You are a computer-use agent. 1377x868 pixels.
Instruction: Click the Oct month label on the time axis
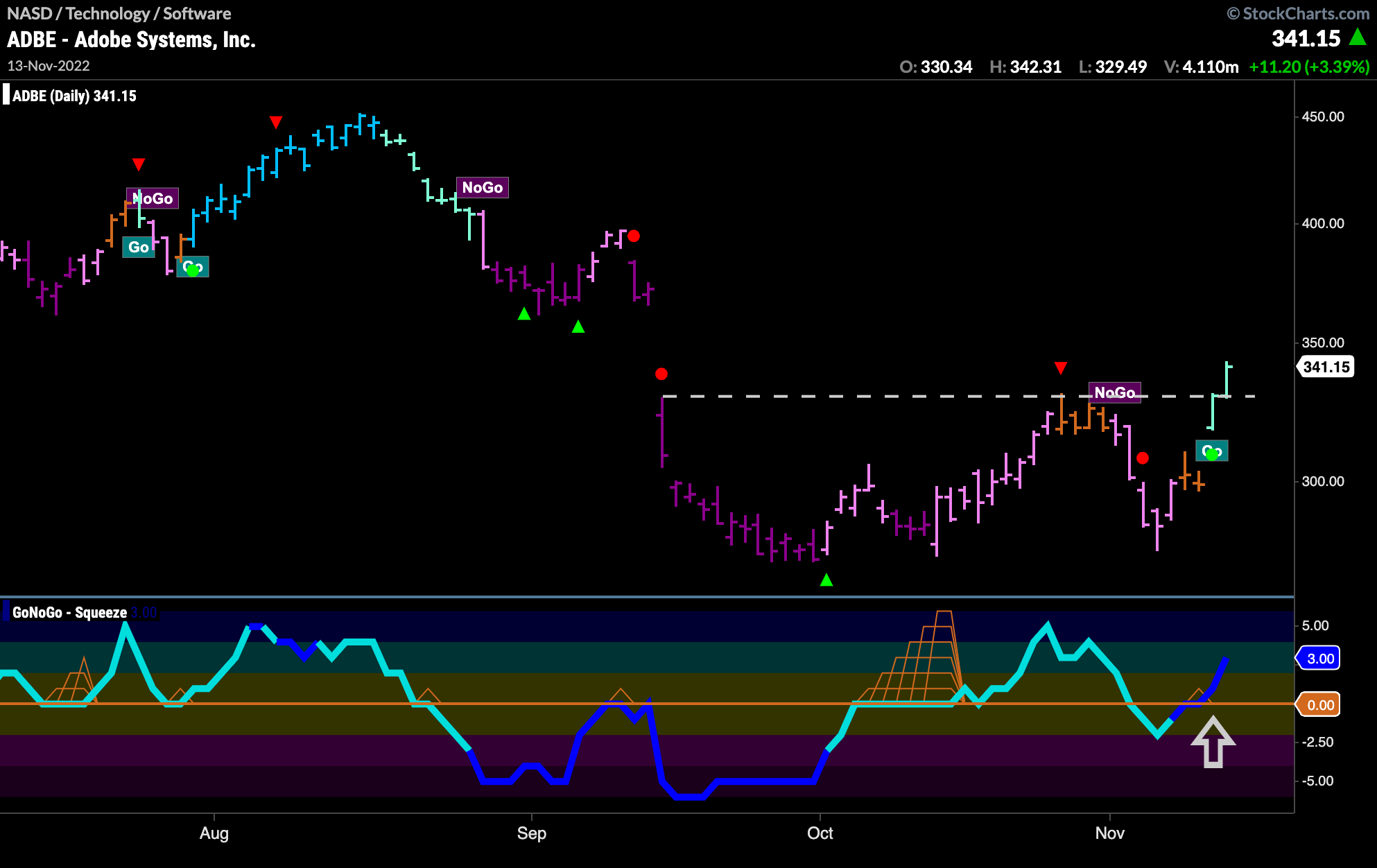[x=820, y=833]
